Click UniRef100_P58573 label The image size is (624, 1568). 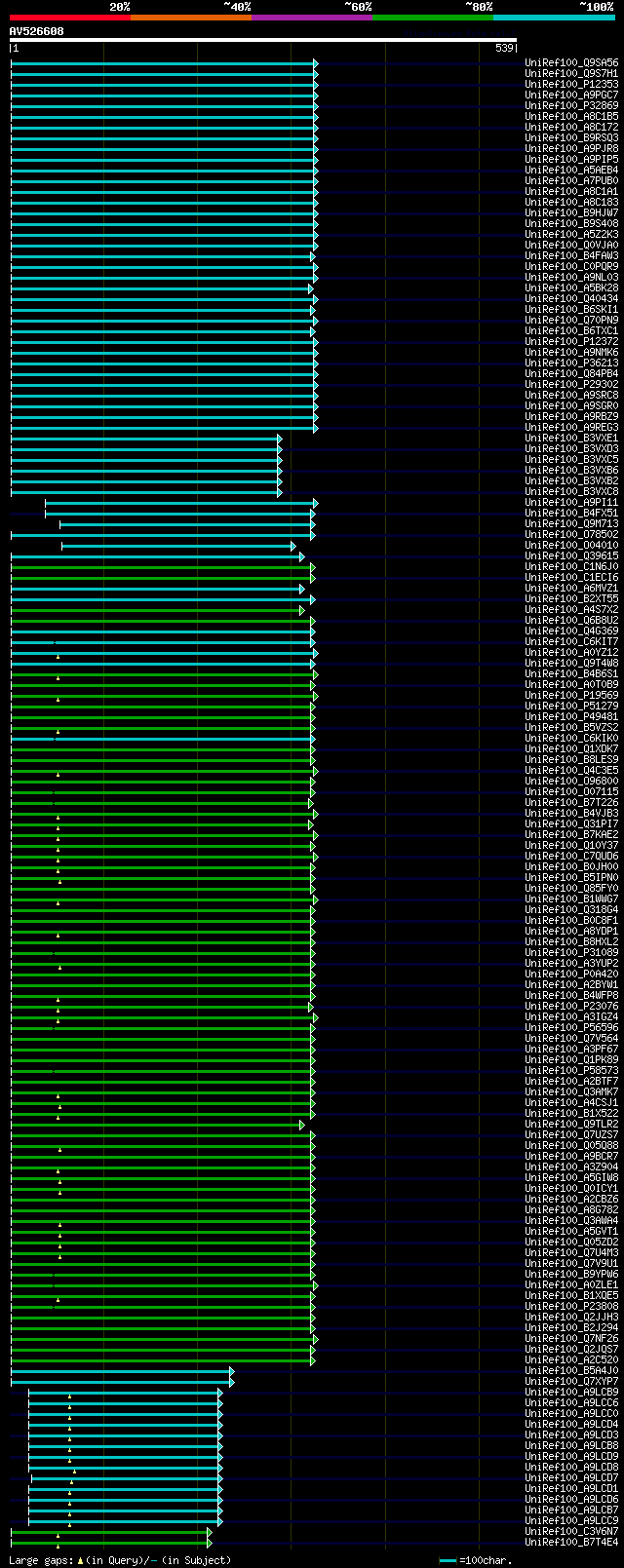click(x=571, y=1071)
